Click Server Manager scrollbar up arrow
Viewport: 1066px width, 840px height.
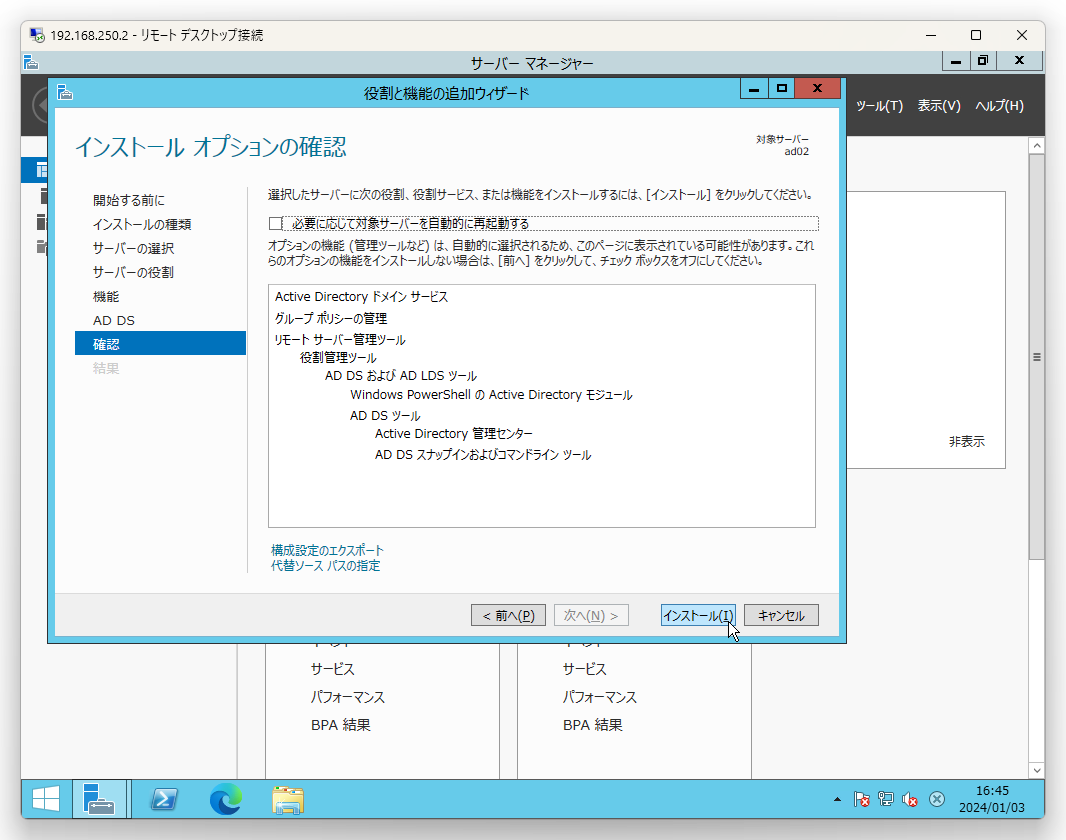(x=1036, y=145)
